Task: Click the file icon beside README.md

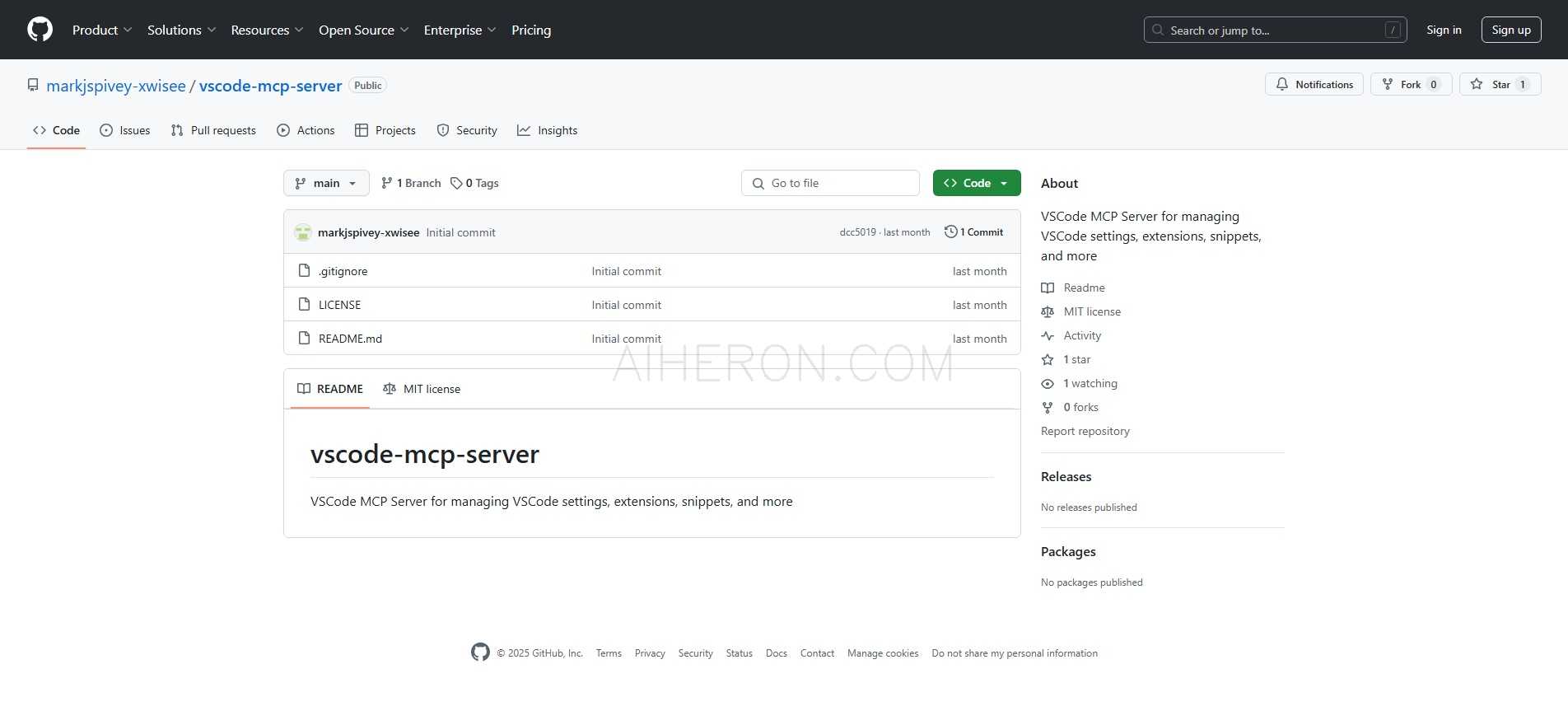Action: click(x=304, y=338)
